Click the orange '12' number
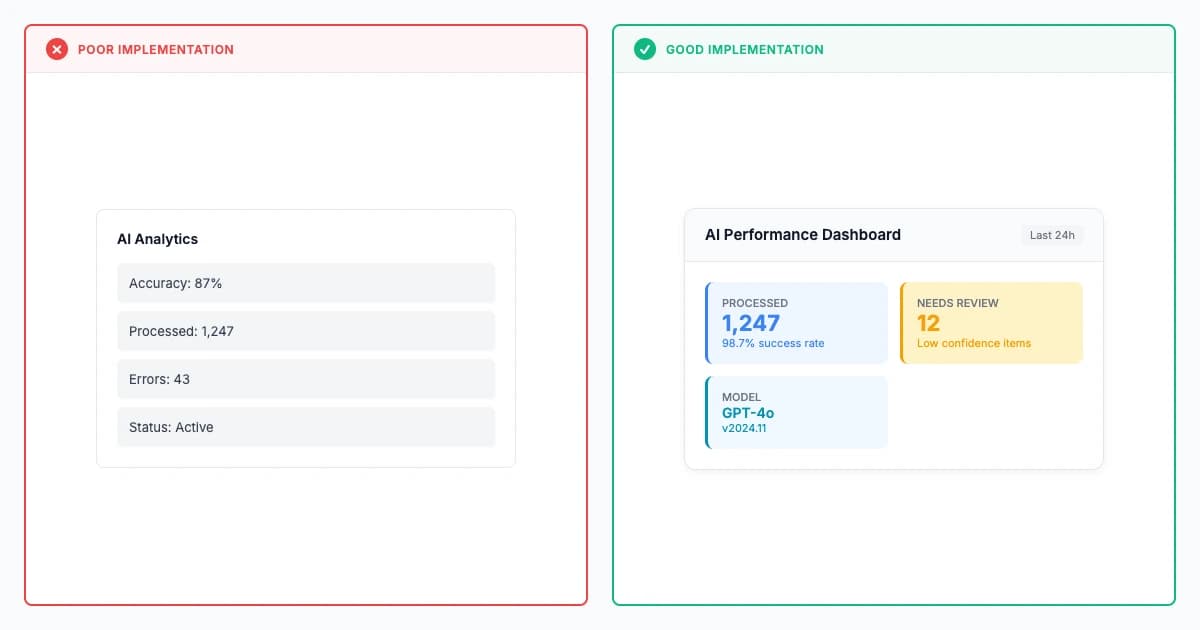Viewport: 1200px width, 630px height. [929, 323]
